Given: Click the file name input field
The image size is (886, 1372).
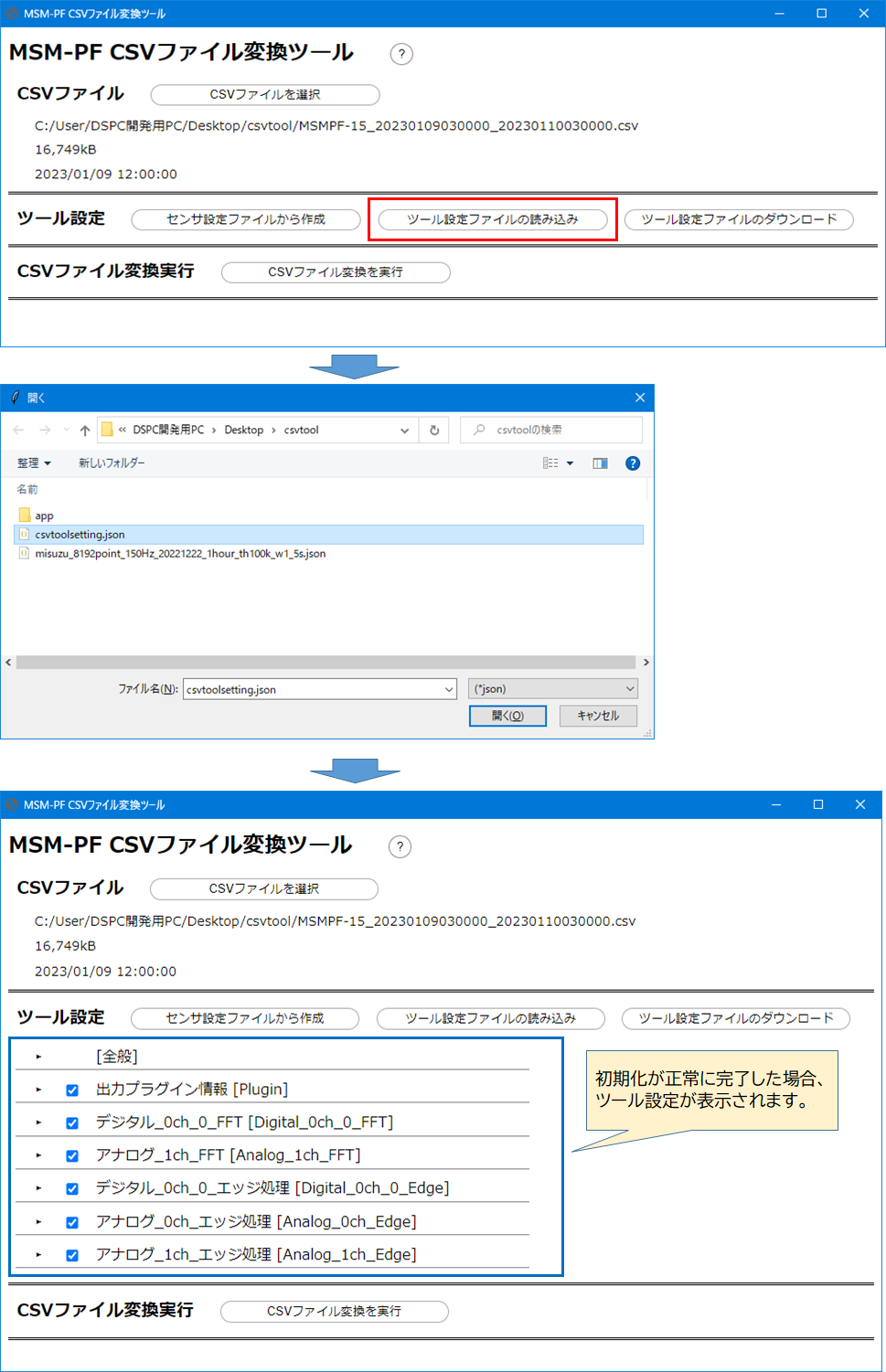Looking at the screenshot, I should (x=313, y=689).
